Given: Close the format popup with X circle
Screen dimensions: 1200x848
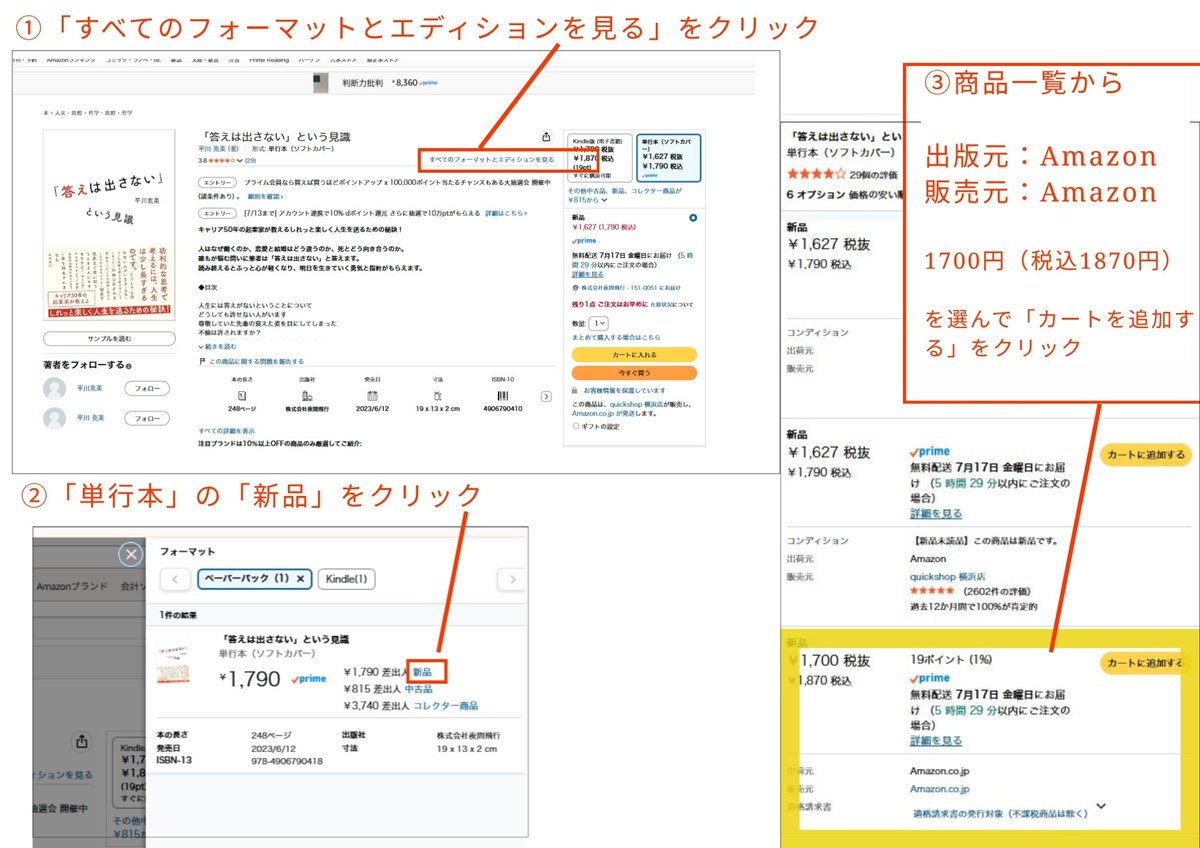Looking at the screenshot, I should click(130, 554).
